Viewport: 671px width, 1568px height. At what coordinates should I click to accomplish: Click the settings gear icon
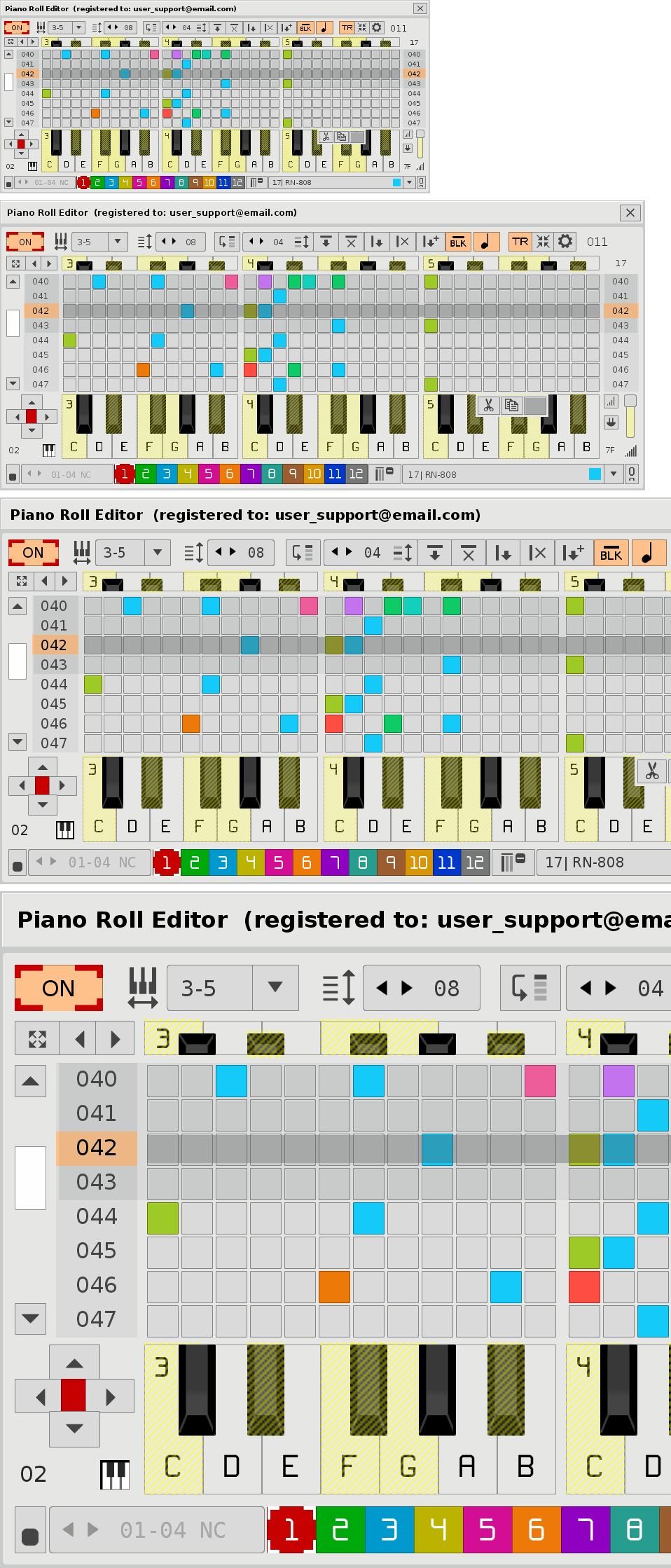tap(565, 242)
